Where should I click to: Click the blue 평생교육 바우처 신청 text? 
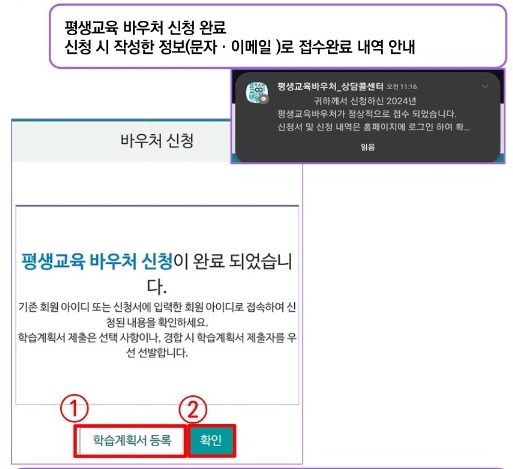click(x=97, y=261)
